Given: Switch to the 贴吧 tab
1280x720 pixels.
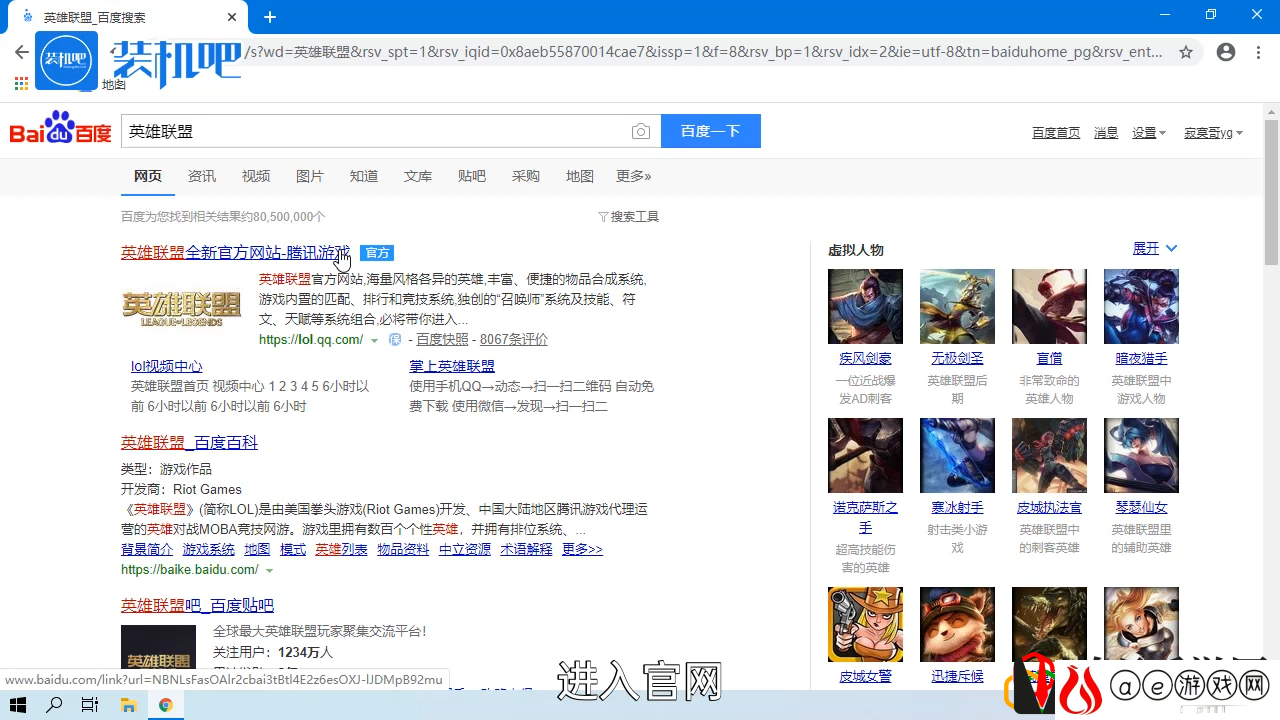Looking at the screenshot, I should [472, 176].
